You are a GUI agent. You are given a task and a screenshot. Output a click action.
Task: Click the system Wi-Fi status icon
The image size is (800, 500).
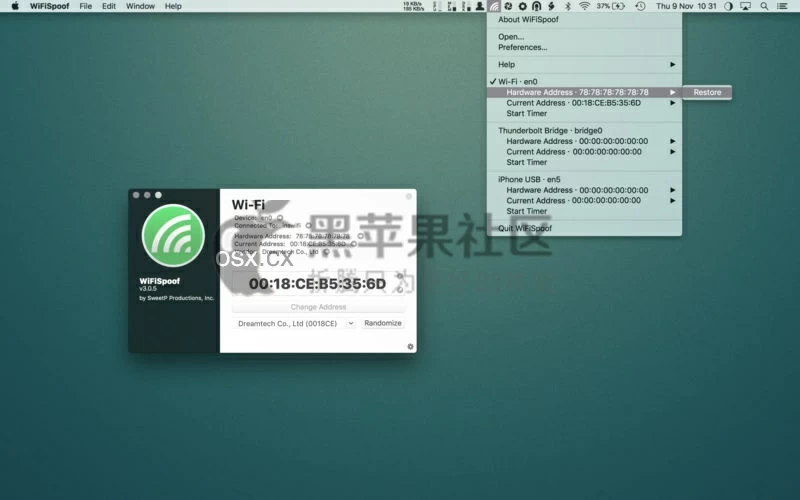click(585, 6)
